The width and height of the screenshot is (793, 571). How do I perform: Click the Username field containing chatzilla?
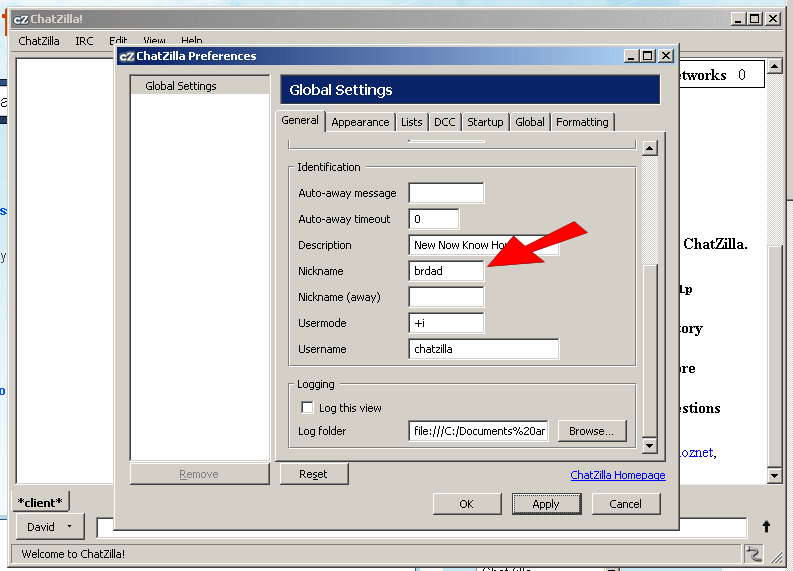[x=484, y=349]
